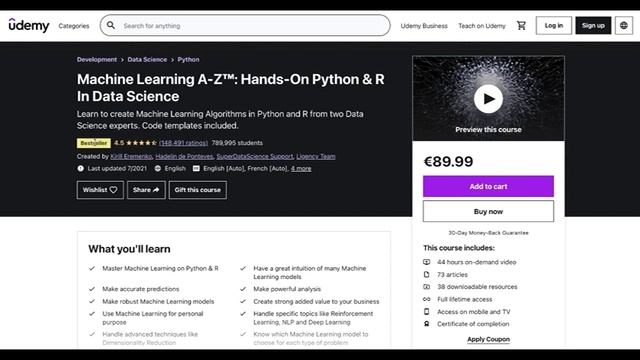Click the 73 articles icon

[x=427, y=275]
